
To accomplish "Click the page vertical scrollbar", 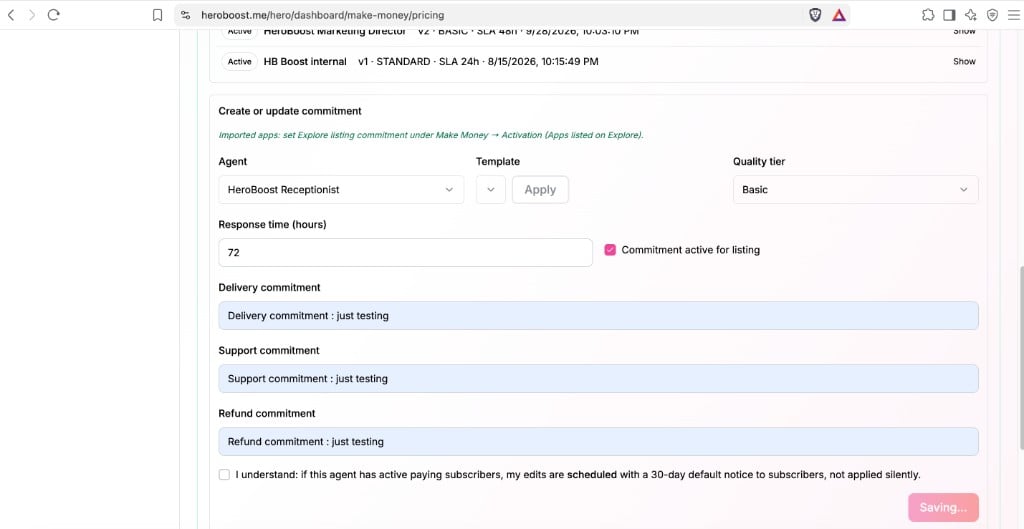I will click(1020, 357).
